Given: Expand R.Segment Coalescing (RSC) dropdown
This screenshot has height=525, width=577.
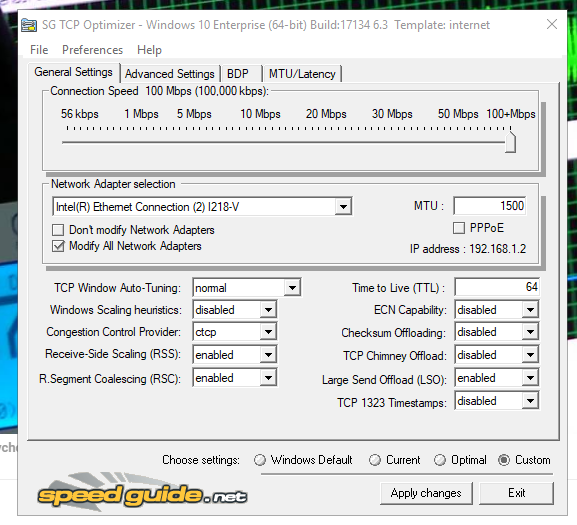Looking at the screenshot, I should (268, 378).
